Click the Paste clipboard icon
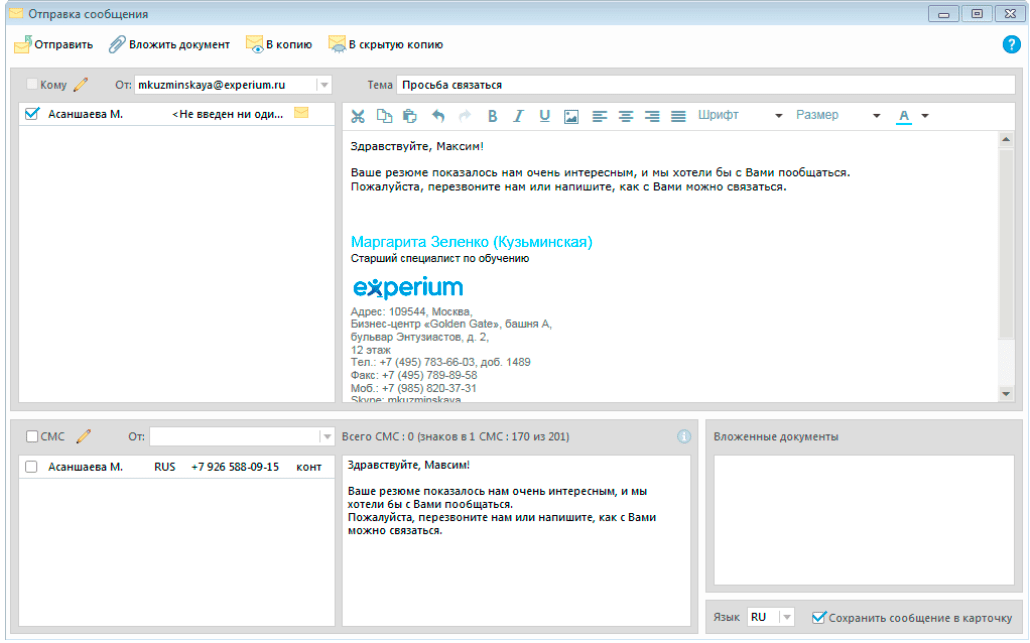This screenshot has width=1030, height=643. coord(410,116)
